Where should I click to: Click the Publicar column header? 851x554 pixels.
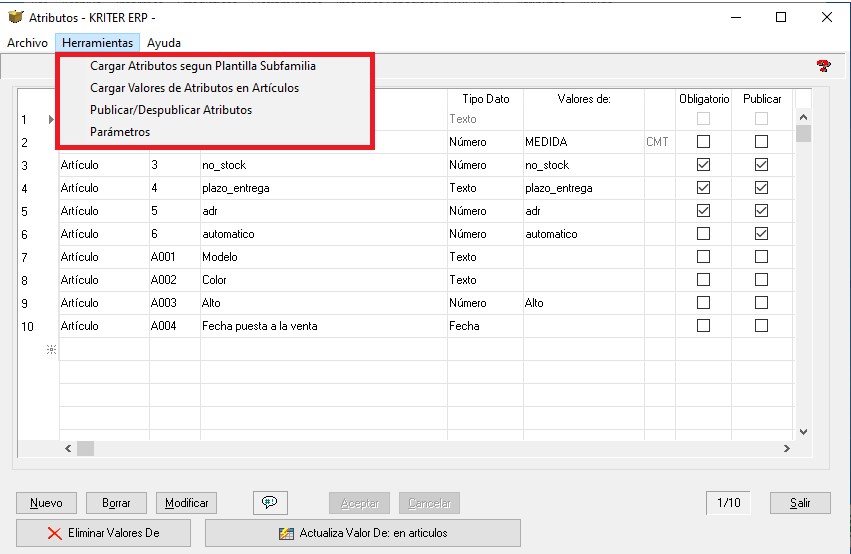pyautogui.click(x=762, y=99)
